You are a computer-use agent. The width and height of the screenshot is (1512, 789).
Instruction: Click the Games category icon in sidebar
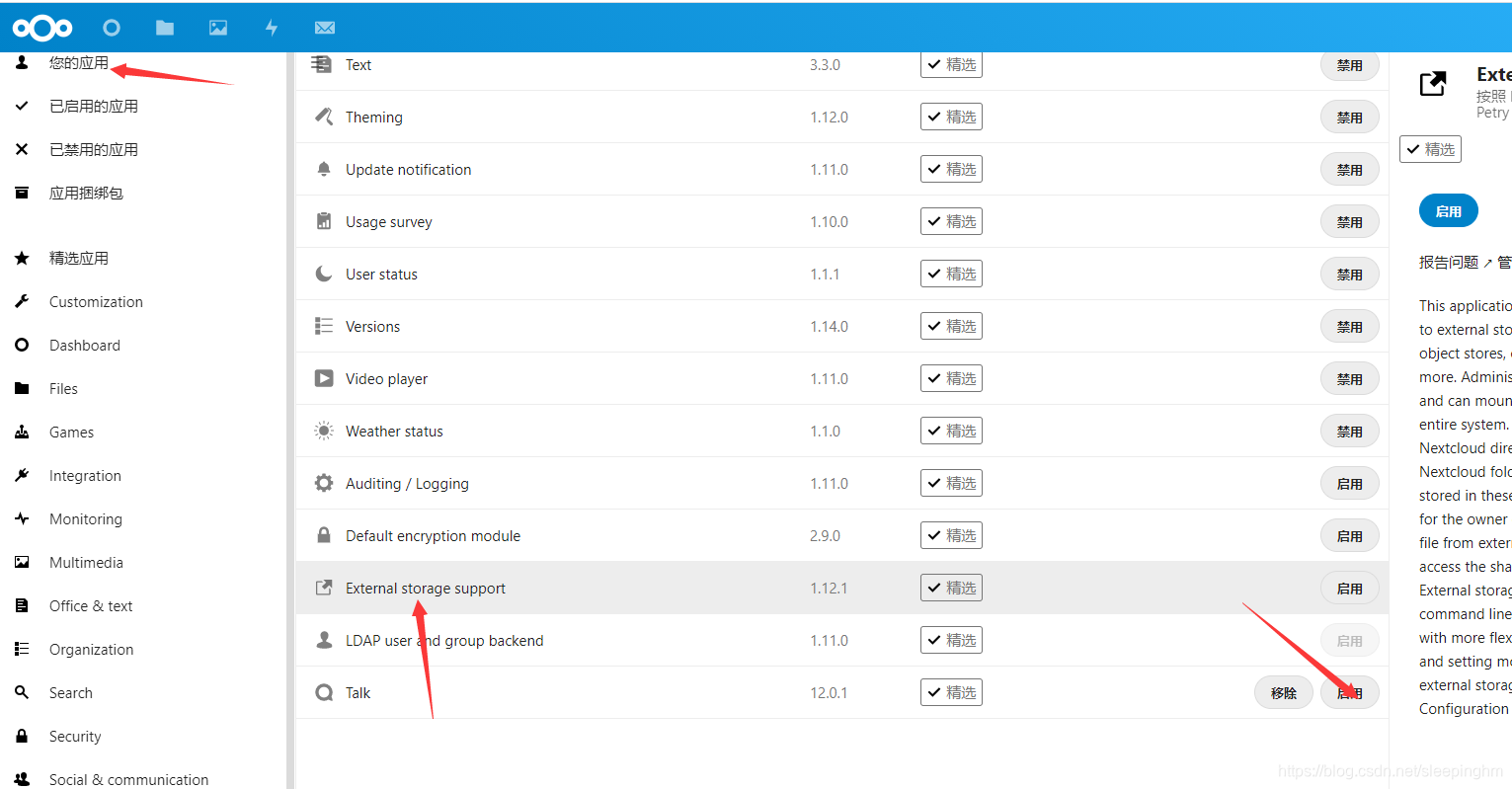pyautogui.click(x=22, y=432)
